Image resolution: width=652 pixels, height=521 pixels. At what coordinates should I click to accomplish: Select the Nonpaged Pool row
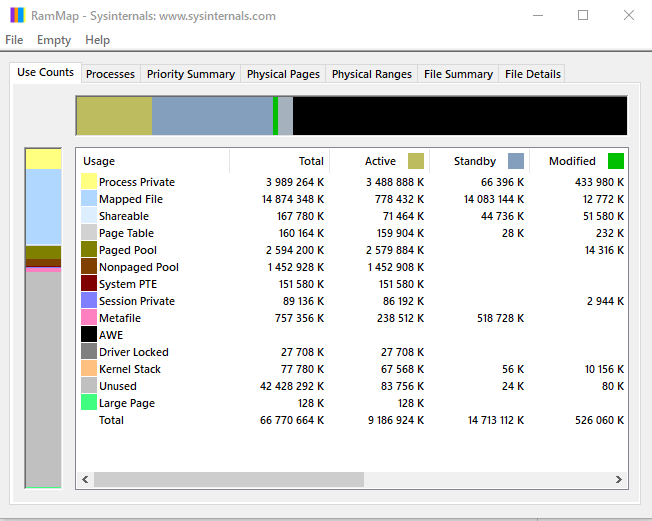click(x=139, y=267)
